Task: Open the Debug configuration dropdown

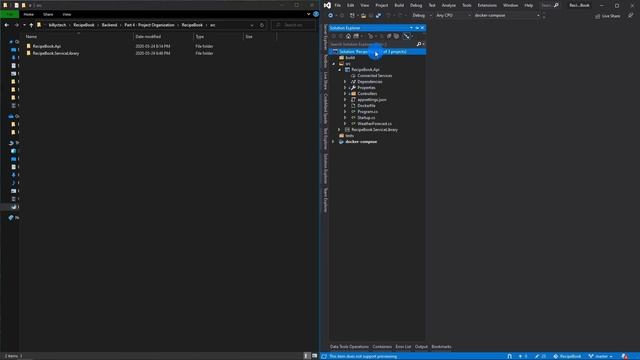Action: click(422, 16)
